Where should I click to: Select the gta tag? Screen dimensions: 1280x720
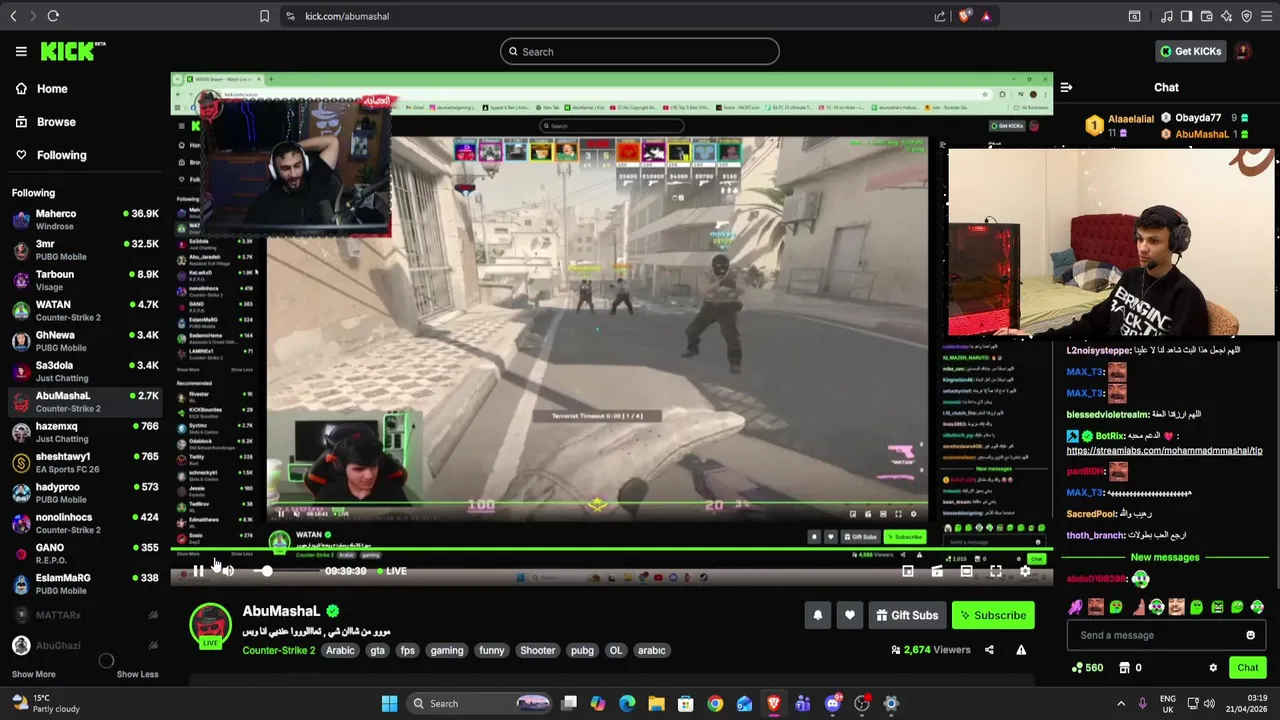point(377,650)
